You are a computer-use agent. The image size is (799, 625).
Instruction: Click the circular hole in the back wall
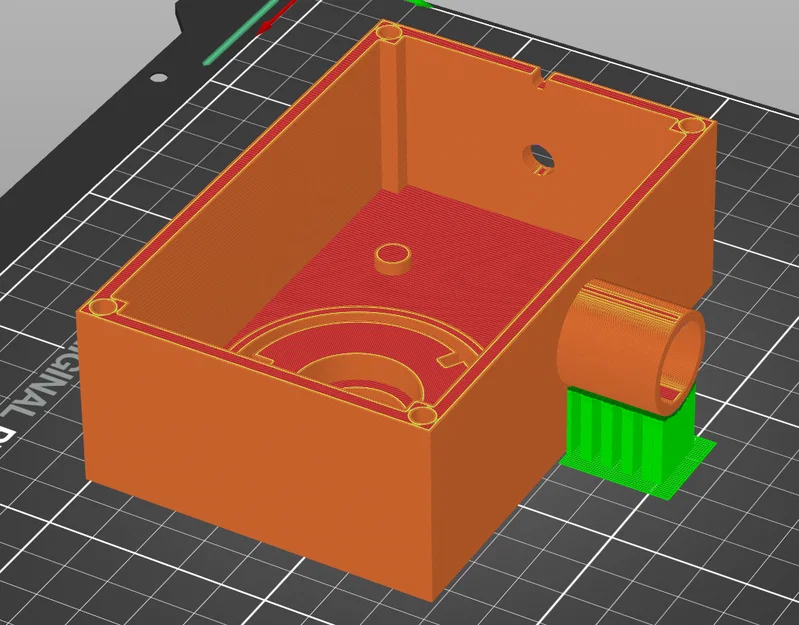[x=540, y=159]
